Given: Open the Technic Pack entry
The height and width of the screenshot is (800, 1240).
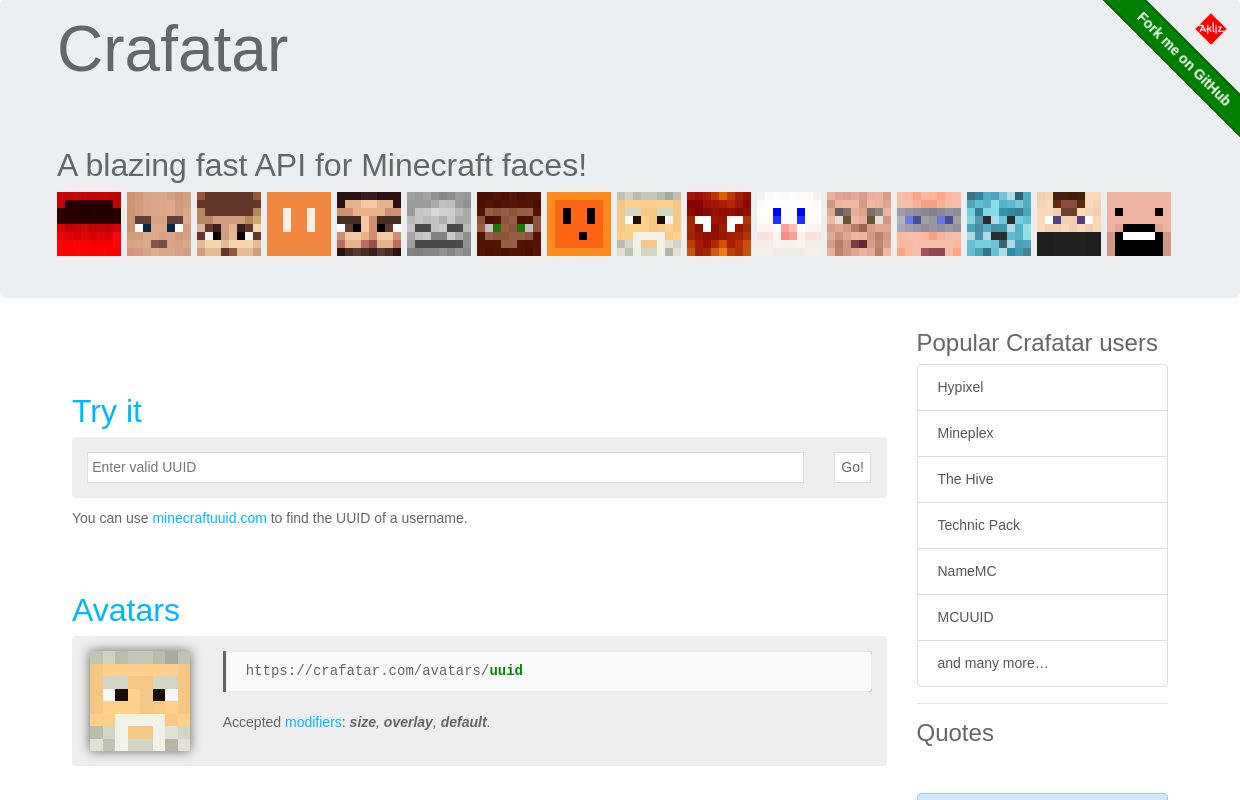Looking at the screenshot, I should coord(1042,525).
